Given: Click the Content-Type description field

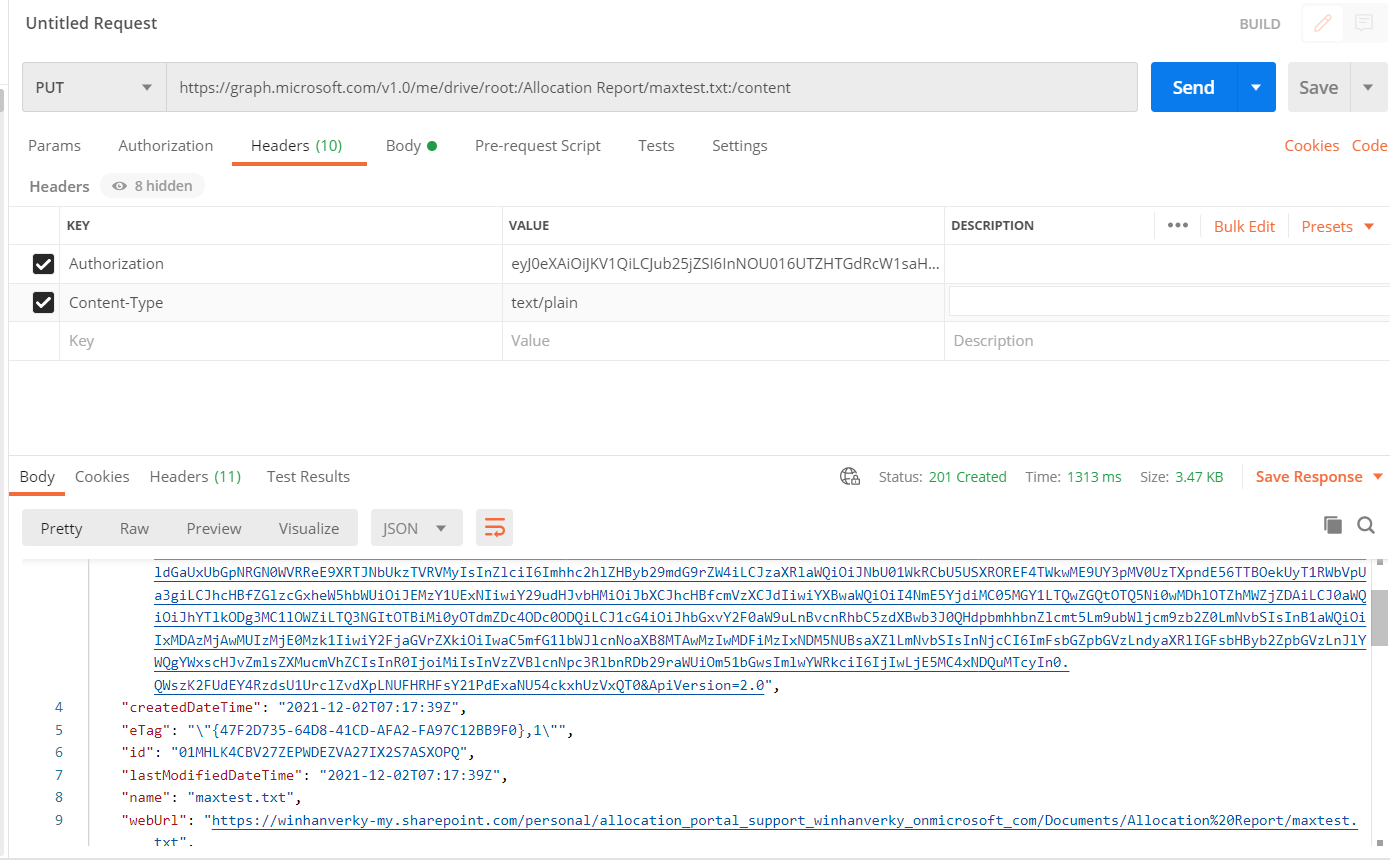Looking at the screenshot, I should click(1168, 302).
